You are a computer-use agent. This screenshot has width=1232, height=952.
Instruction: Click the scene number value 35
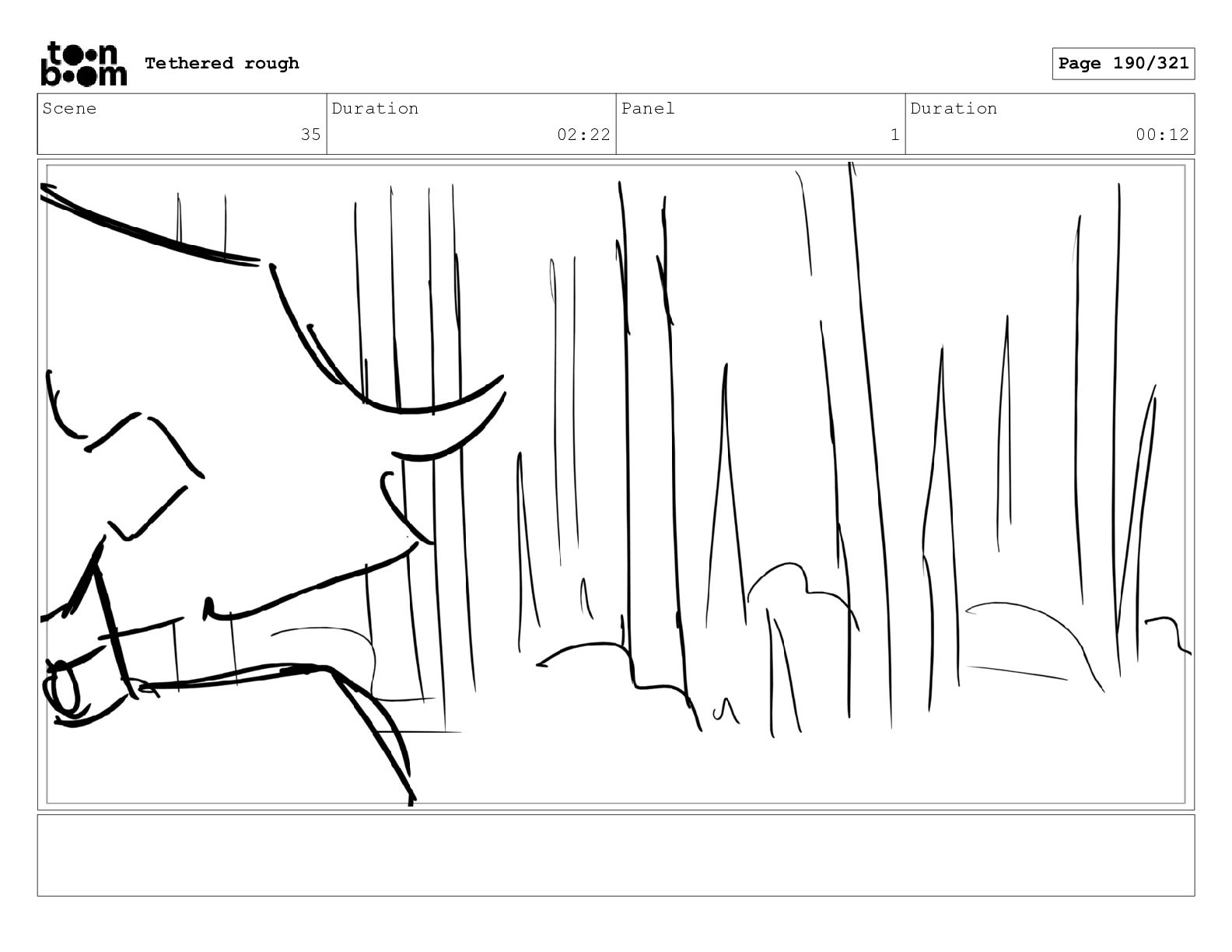click(x=310, y=135)
